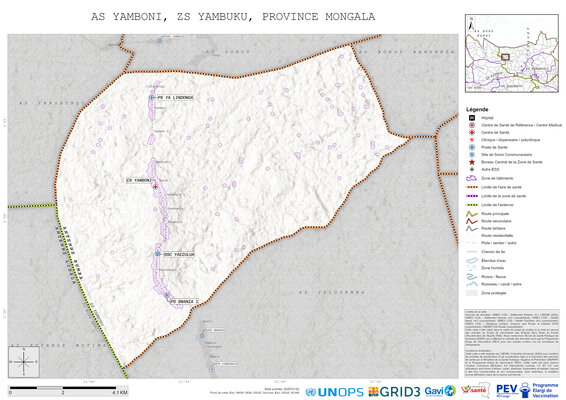The height and width of the screenshot is (400, 566).
Task: Click the Route principale legend symbol
Action: point(471,214)
